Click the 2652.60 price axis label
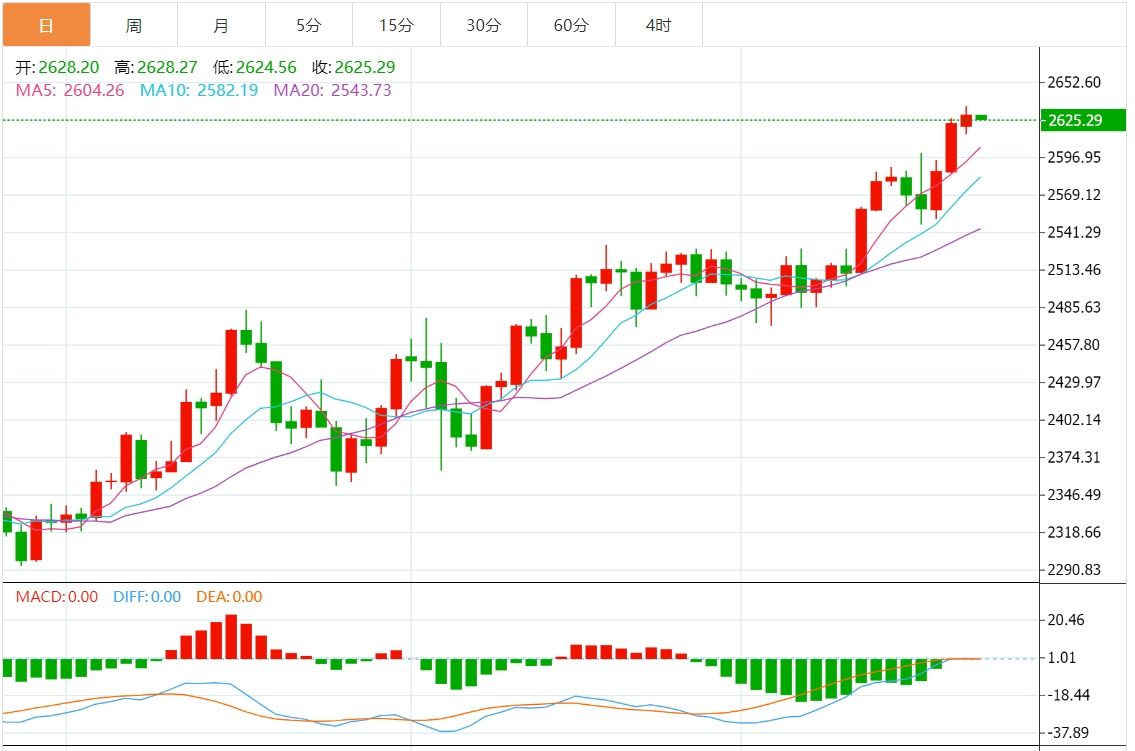This screenshot has width=1135, height=751. coord(1074,82)
